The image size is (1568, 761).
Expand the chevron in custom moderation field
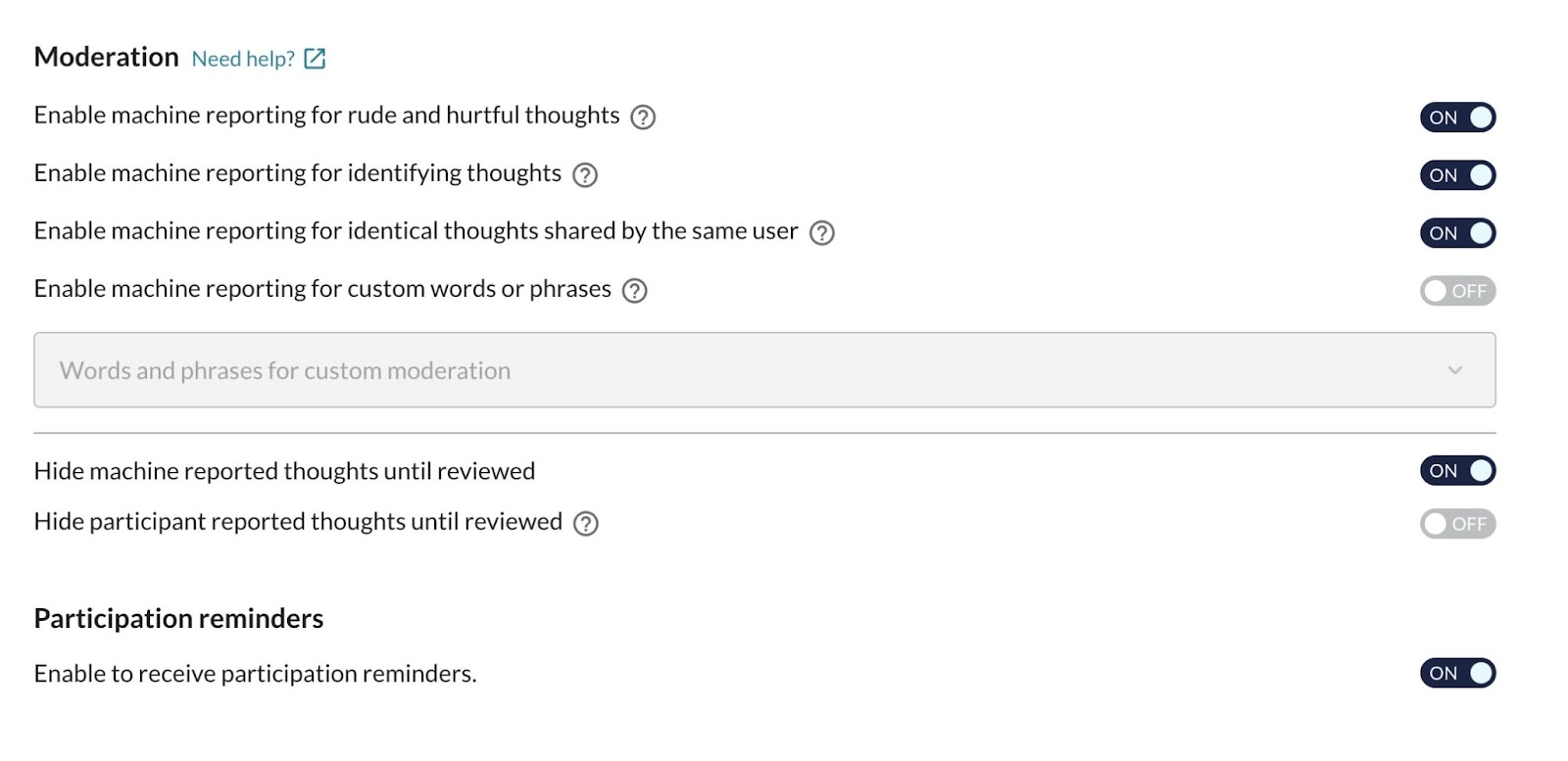coord(1455,370)
